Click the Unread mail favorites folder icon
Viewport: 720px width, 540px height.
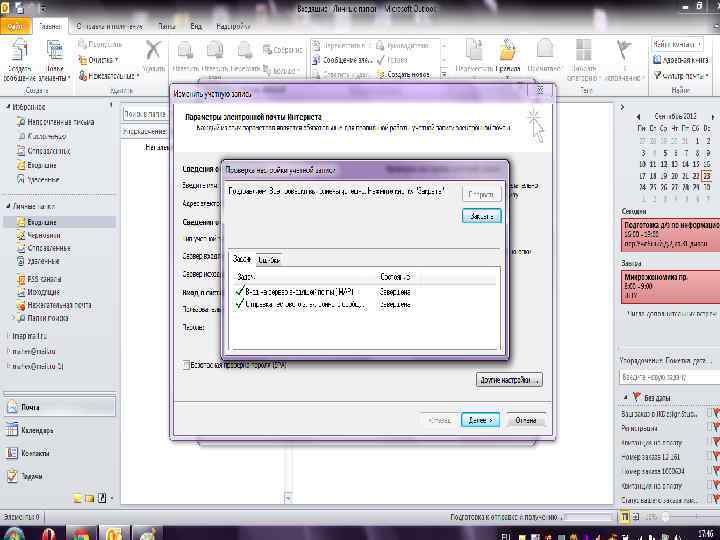tap(20, 122)
